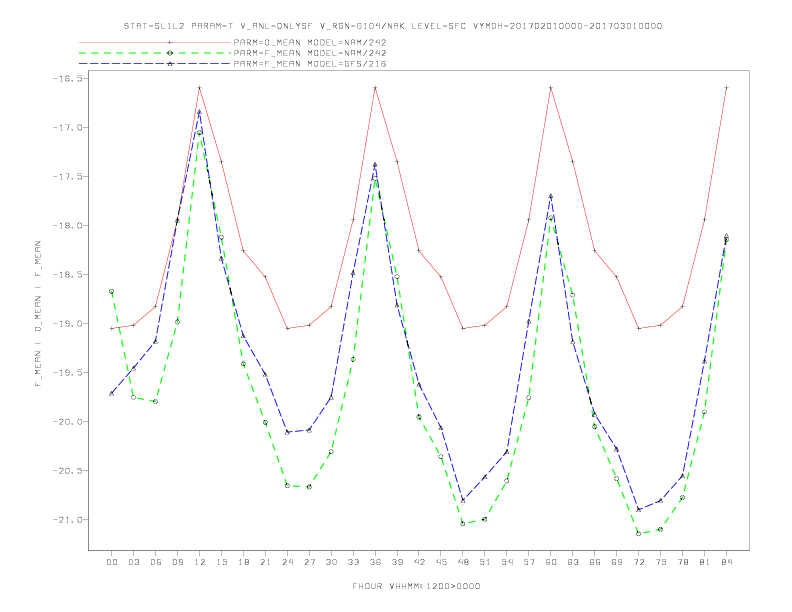Image resolution: width=792 pixels, height=612 pixels.
Task: Click the blue dashed line legend sample
Action: tap(155, 64)
